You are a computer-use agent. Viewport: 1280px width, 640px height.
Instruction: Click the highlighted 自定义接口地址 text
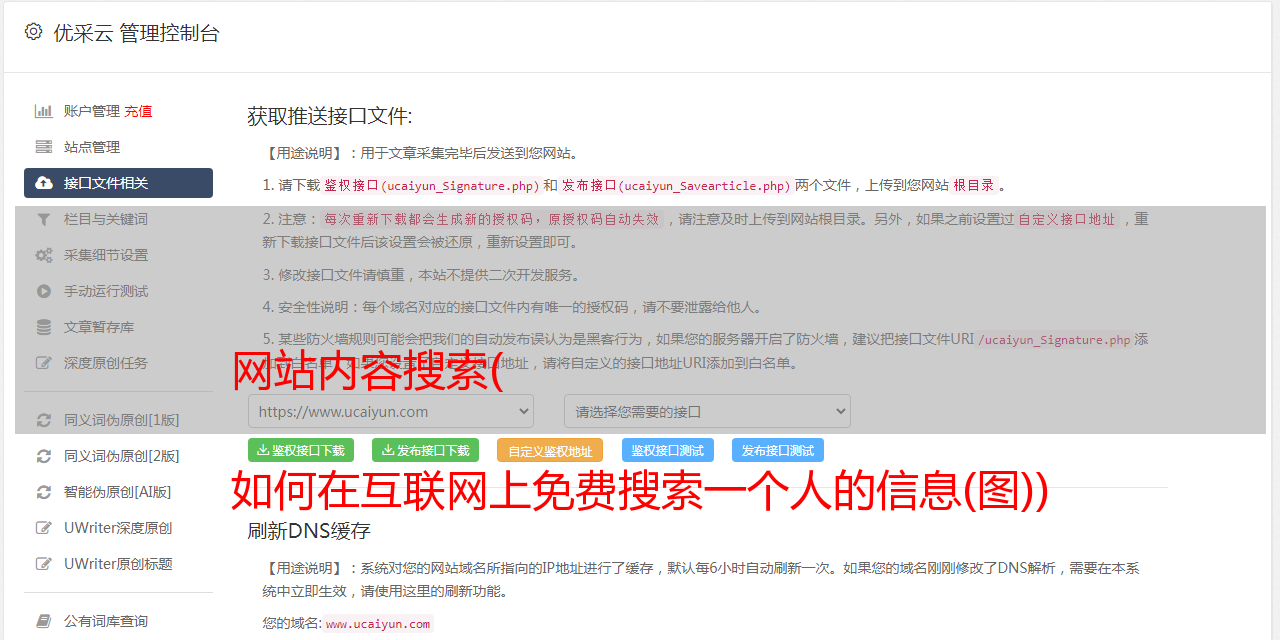(x=1067, y=219)
